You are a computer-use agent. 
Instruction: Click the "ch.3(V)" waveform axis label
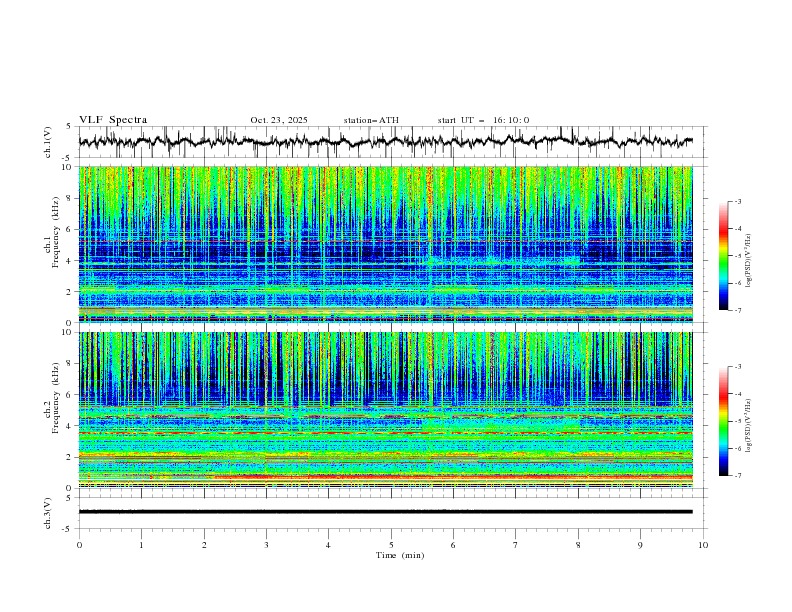[x=48, y=513]
